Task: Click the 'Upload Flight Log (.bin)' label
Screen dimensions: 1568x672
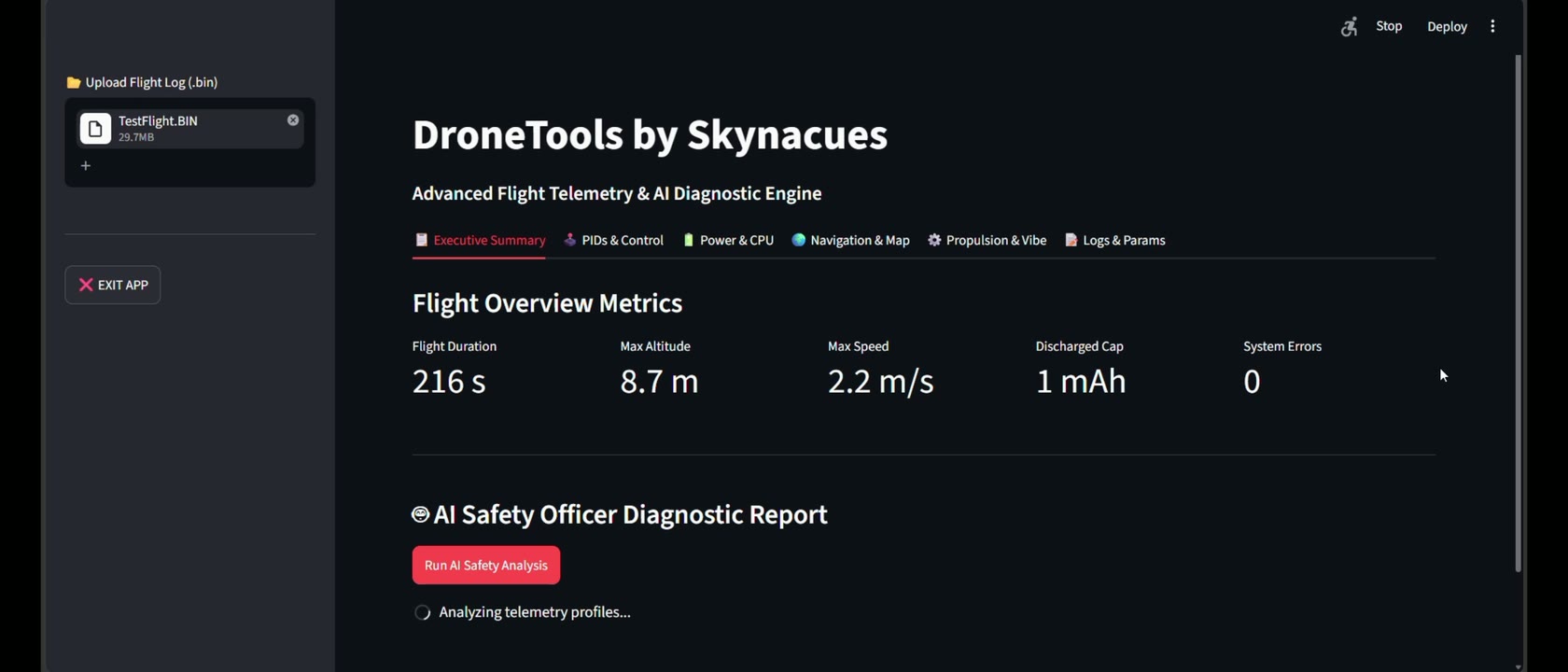Action: (151, 82)
